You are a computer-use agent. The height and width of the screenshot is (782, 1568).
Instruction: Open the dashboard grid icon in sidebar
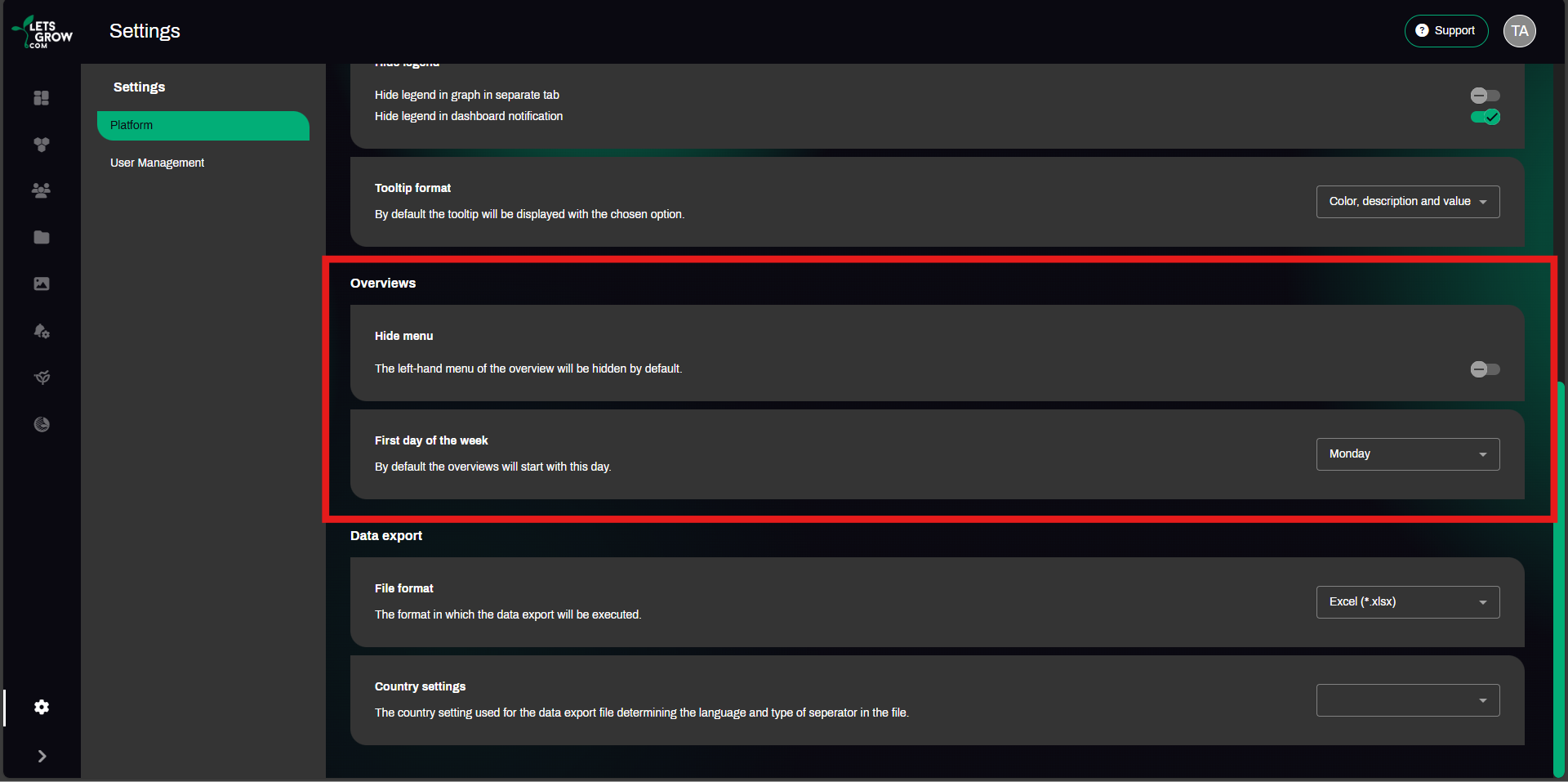pyautogui.click(x=42, y=98)
